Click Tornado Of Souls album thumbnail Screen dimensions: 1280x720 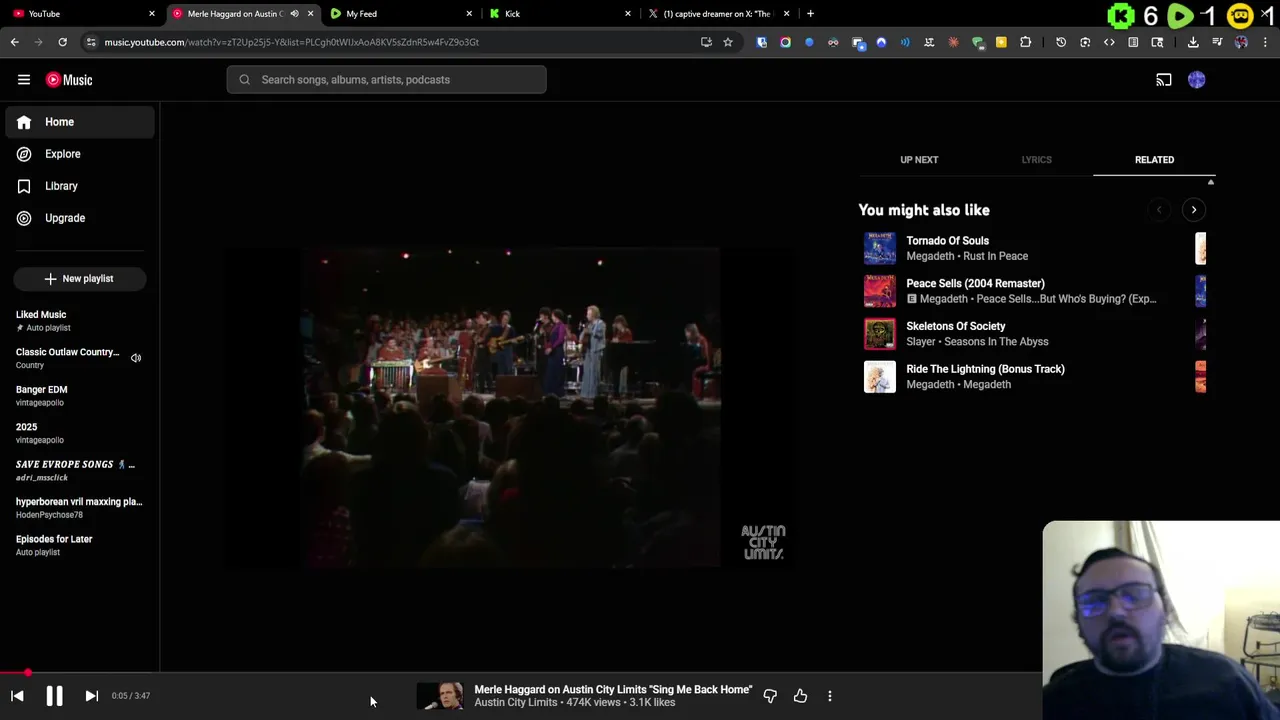[880, 249]
